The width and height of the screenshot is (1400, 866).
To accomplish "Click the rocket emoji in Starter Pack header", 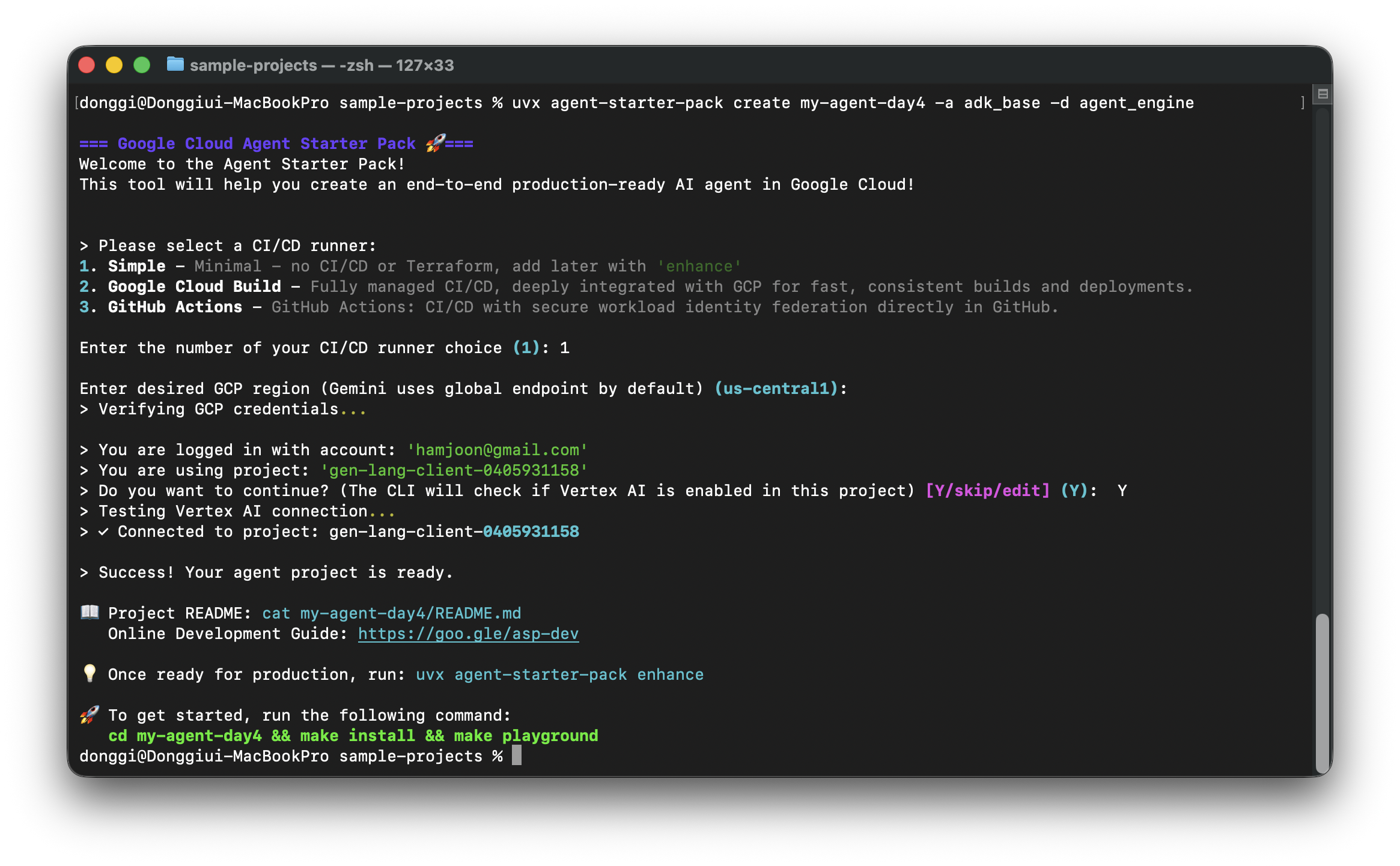I will pyautogui.click(x=435, y=143).
